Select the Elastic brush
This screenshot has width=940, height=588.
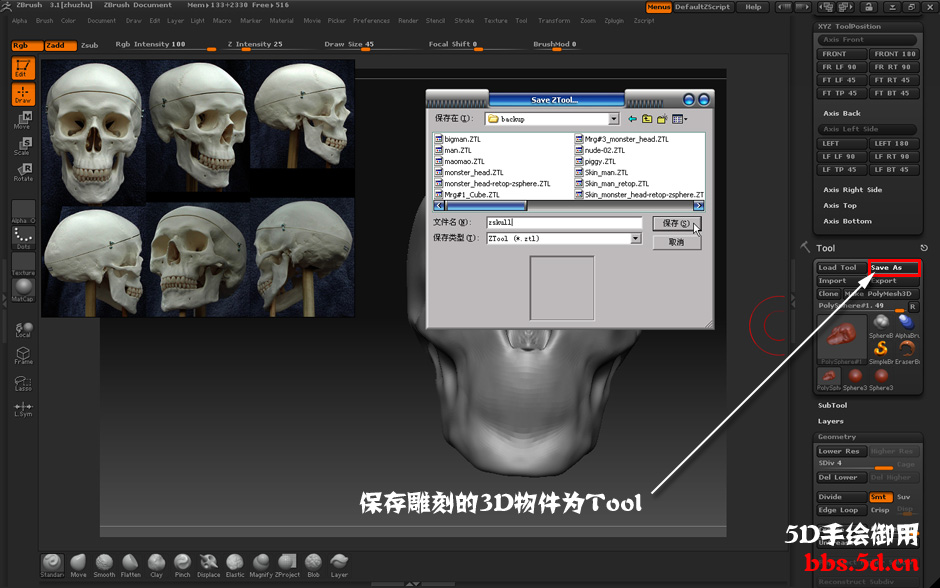click(x=235, y=565)
